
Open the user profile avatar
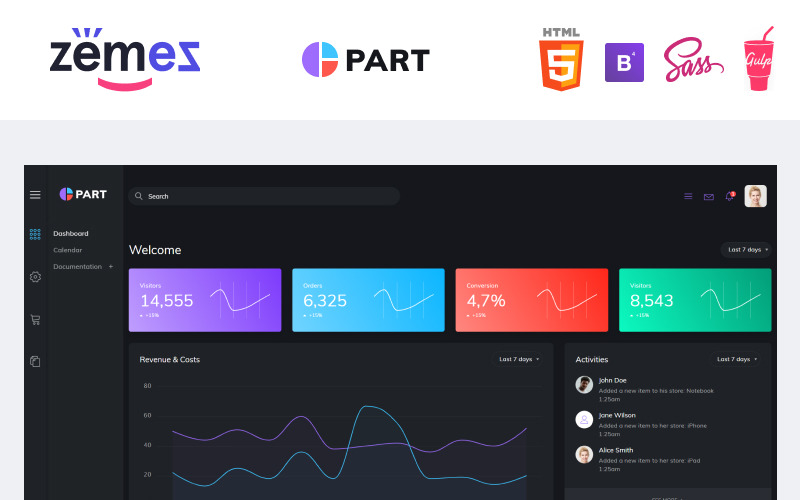(755, 196)
